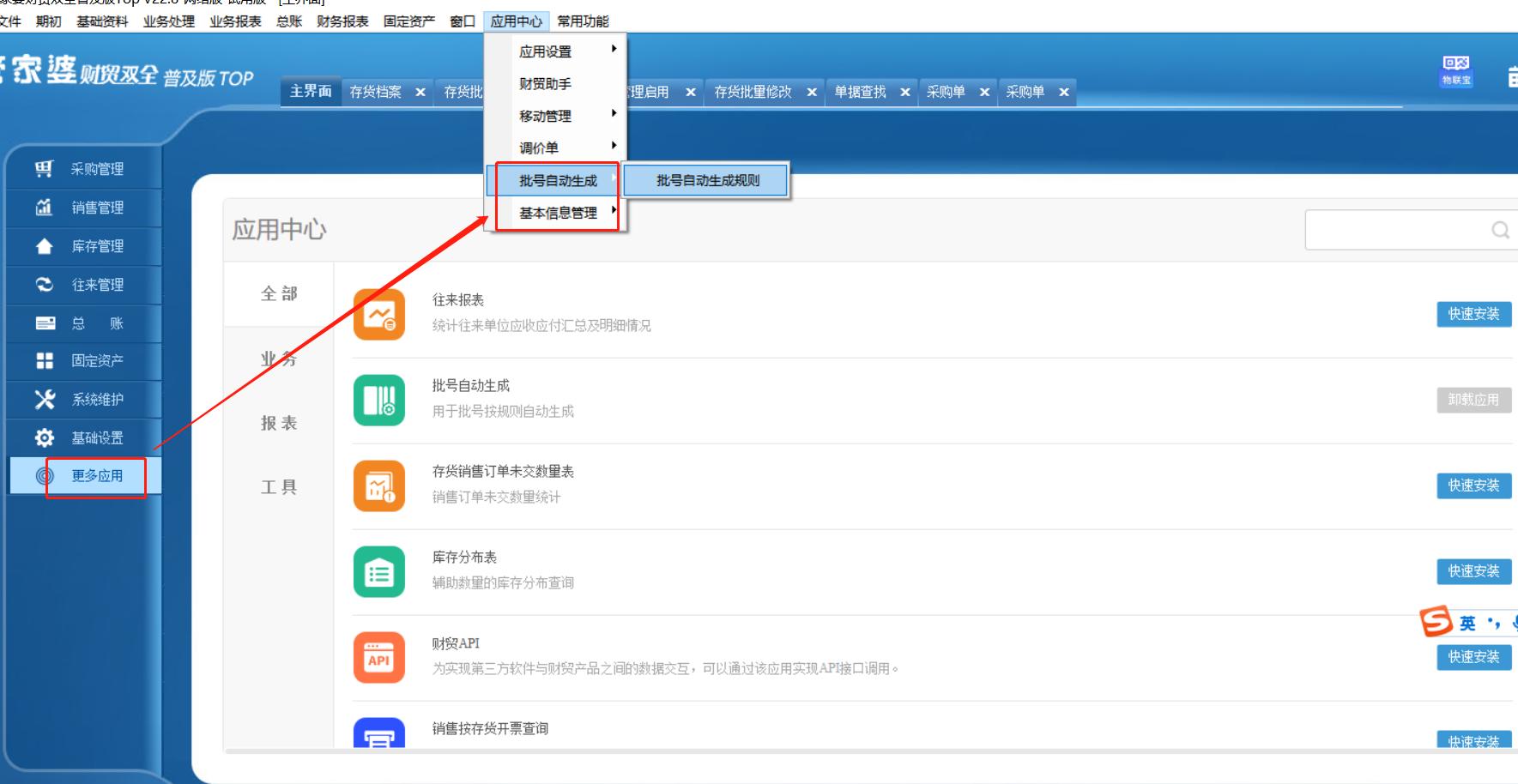Close the tab ending in 理启用
The image size is (1518, 784).
pyautogui.click(x=691, y=92)
